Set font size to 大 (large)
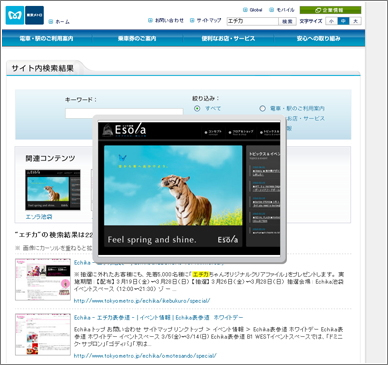The height and width of the screenshot is (365, 388). coord(355,21)
